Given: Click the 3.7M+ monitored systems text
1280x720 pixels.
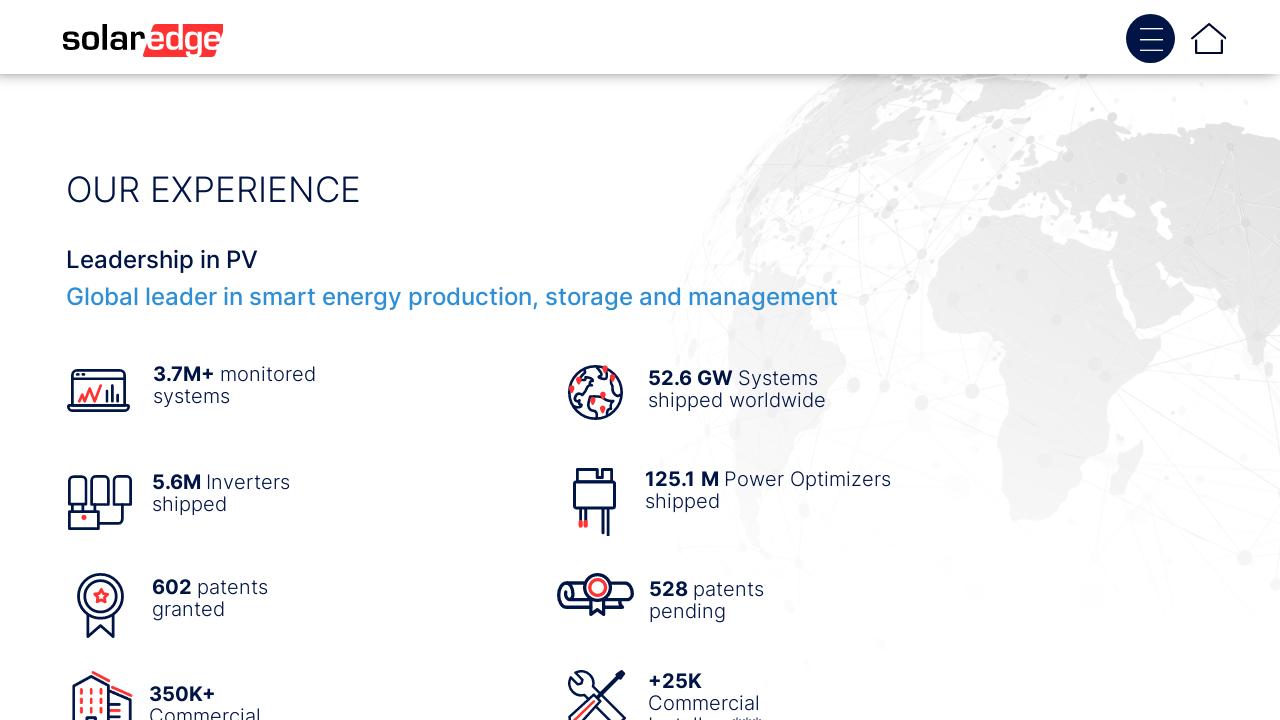Looking at the screenshot, I should pyautogui.click(x=234, y=385).
